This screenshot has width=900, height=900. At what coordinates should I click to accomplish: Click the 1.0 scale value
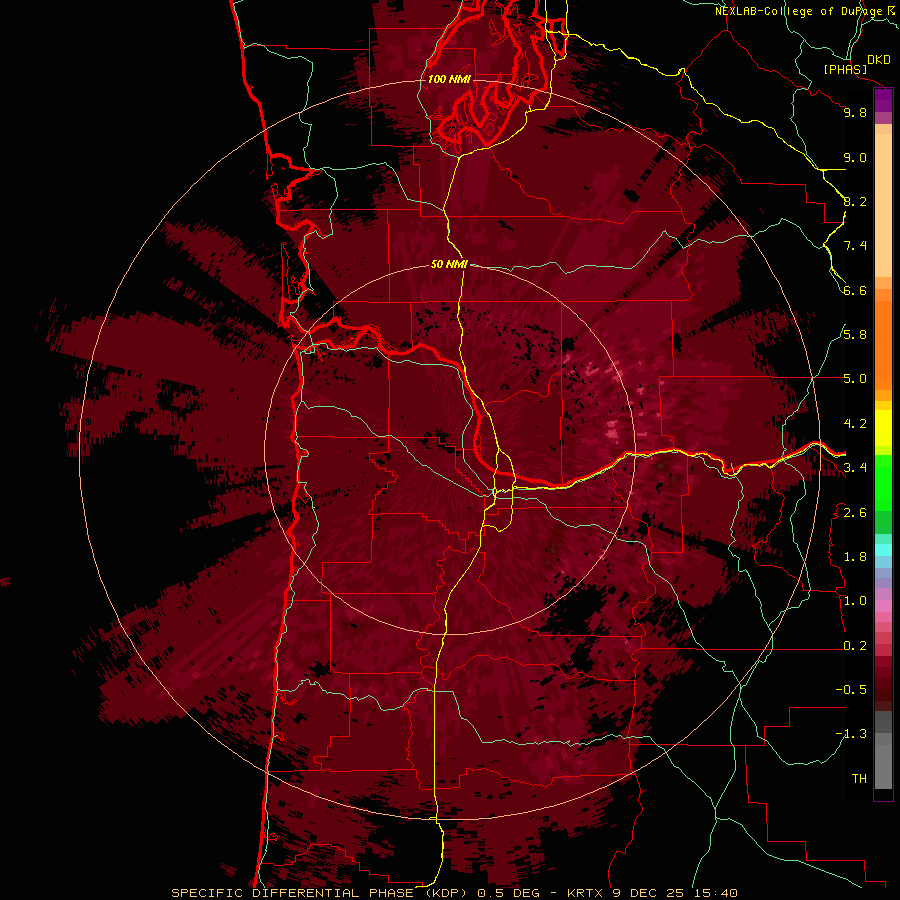[x=855, y=601]
